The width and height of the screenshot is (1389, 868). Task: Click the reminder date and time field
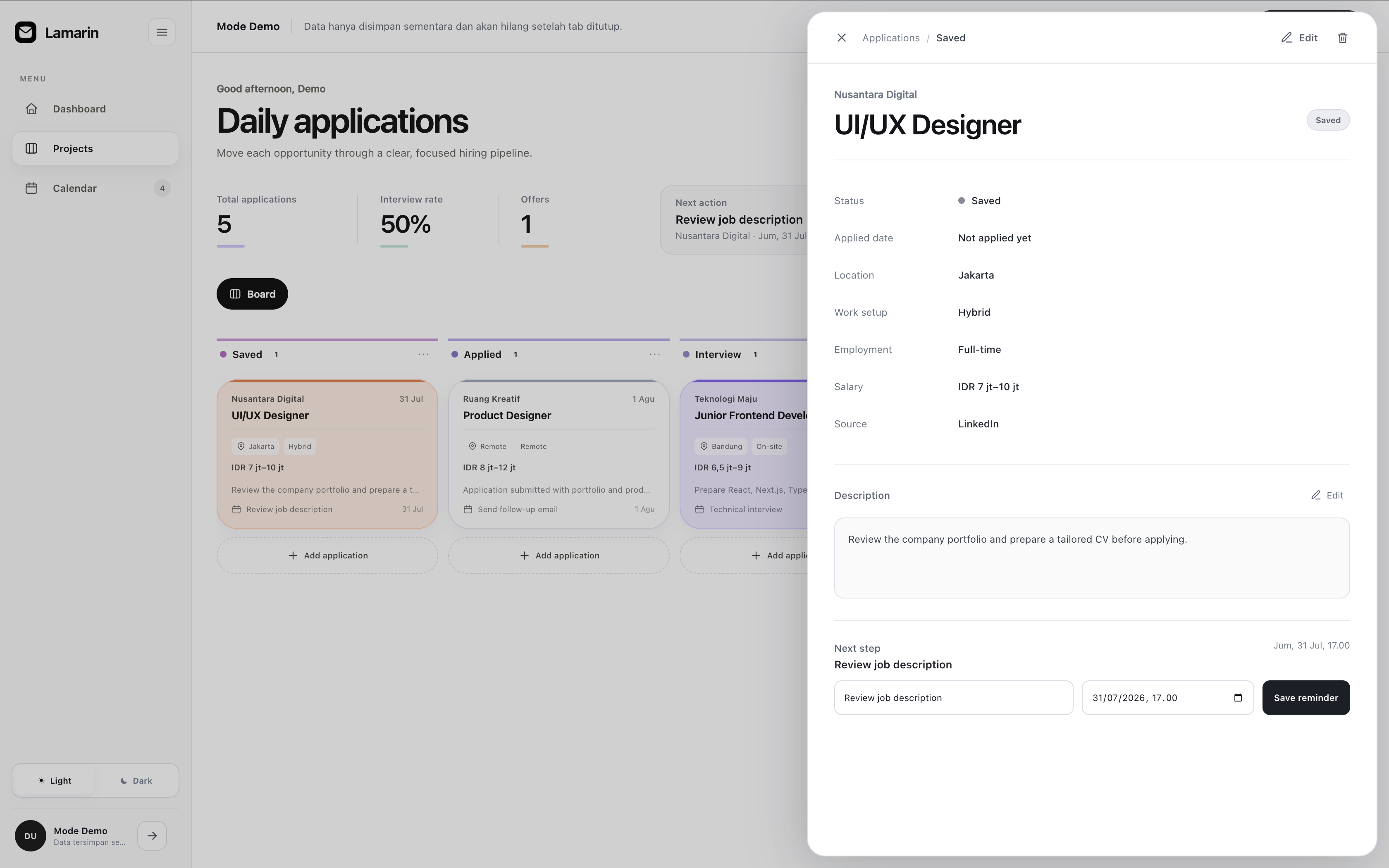(1167, 698)
